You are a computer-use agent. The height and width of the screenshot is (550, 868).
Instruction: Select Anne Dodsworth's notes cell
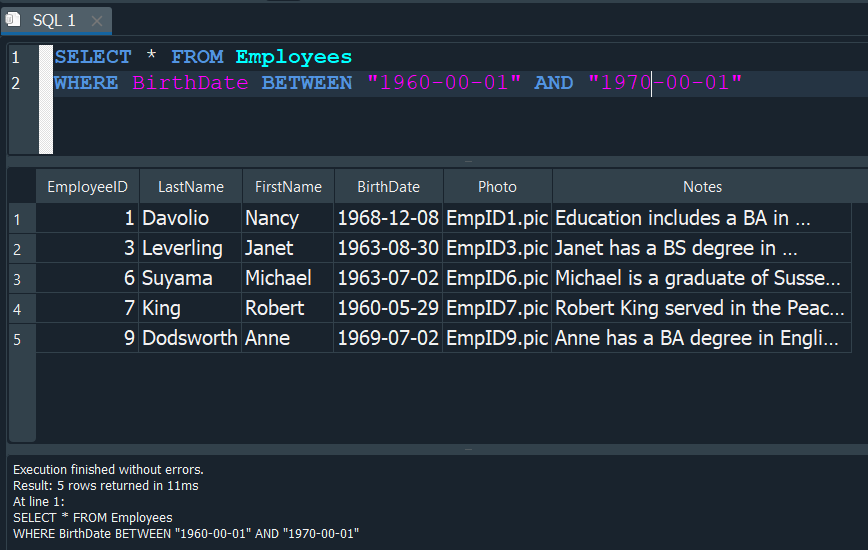point(700,338)
